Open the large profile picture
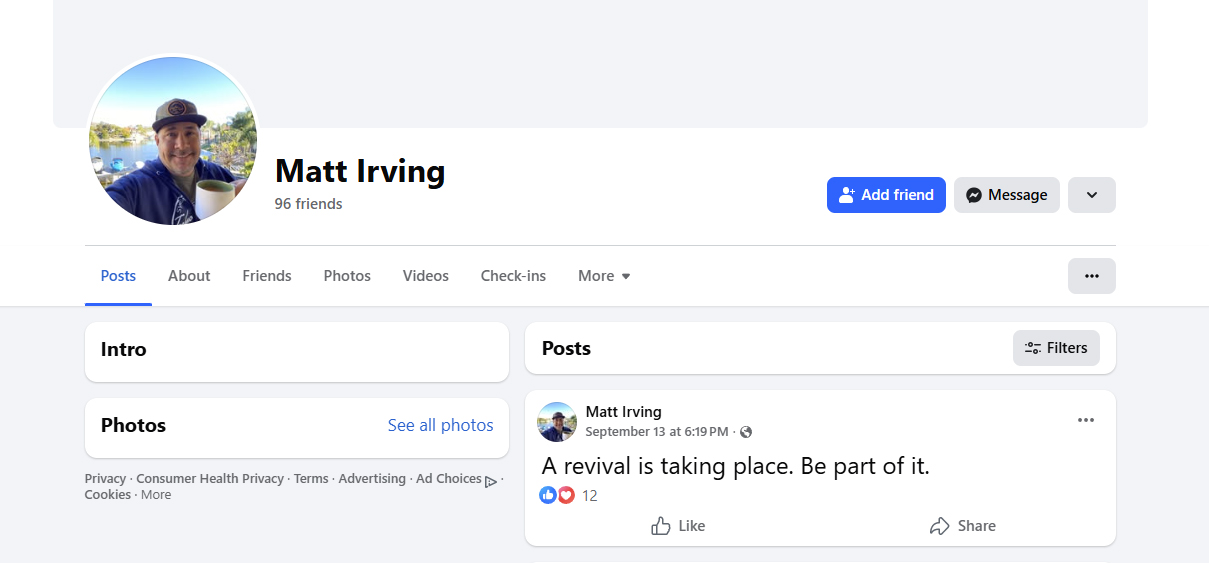The image size is (1209, 563). pos(173,140)
